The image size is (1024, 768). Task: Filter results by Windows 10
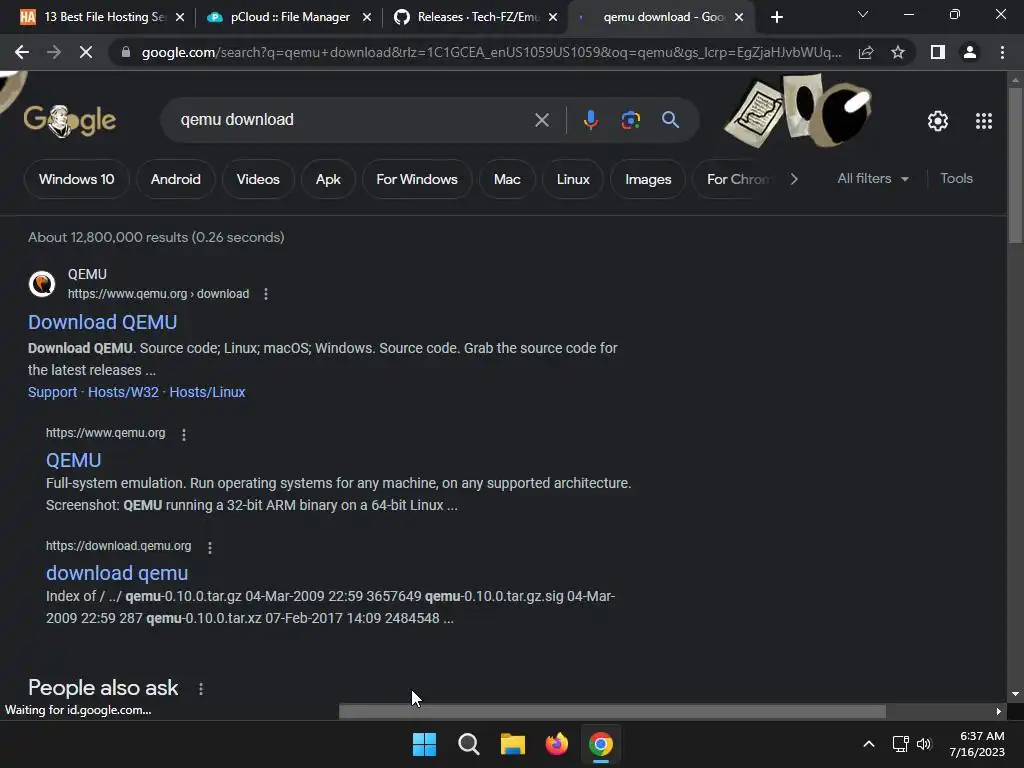[76, 179]
